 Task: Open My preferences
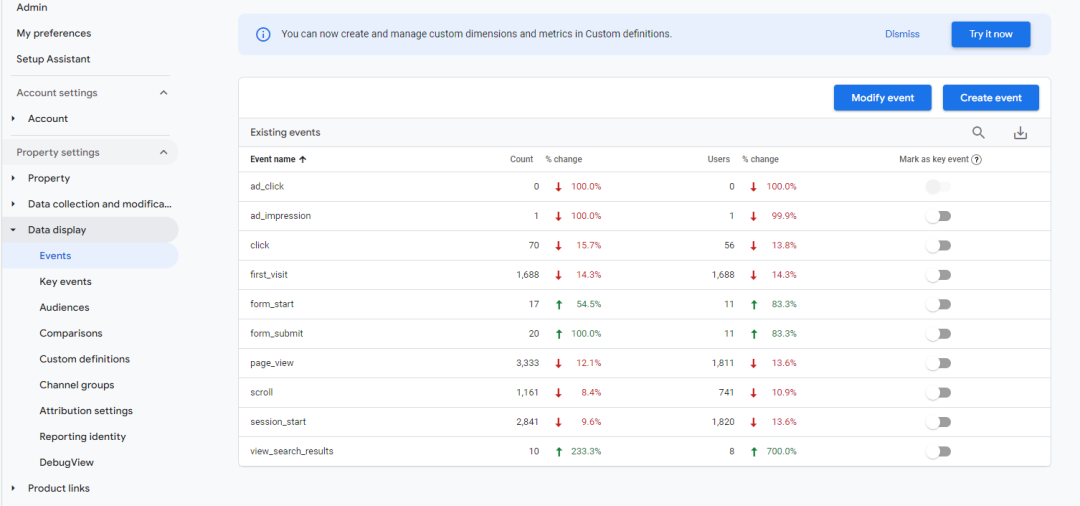pos(54,33)
